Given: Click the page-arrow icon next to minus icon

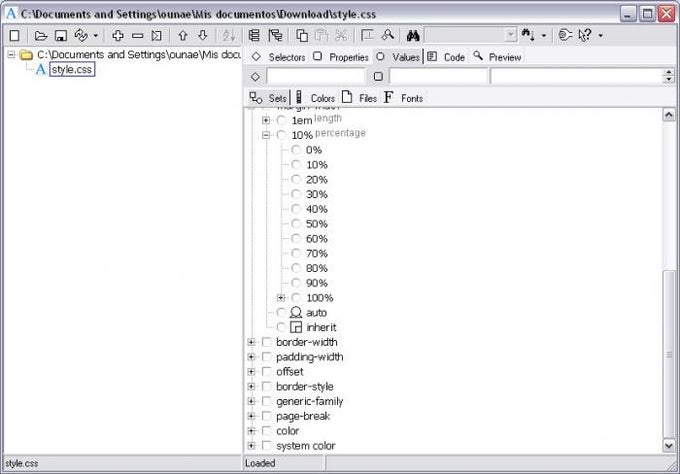Looking at the screenshot, I should (157, 36).
